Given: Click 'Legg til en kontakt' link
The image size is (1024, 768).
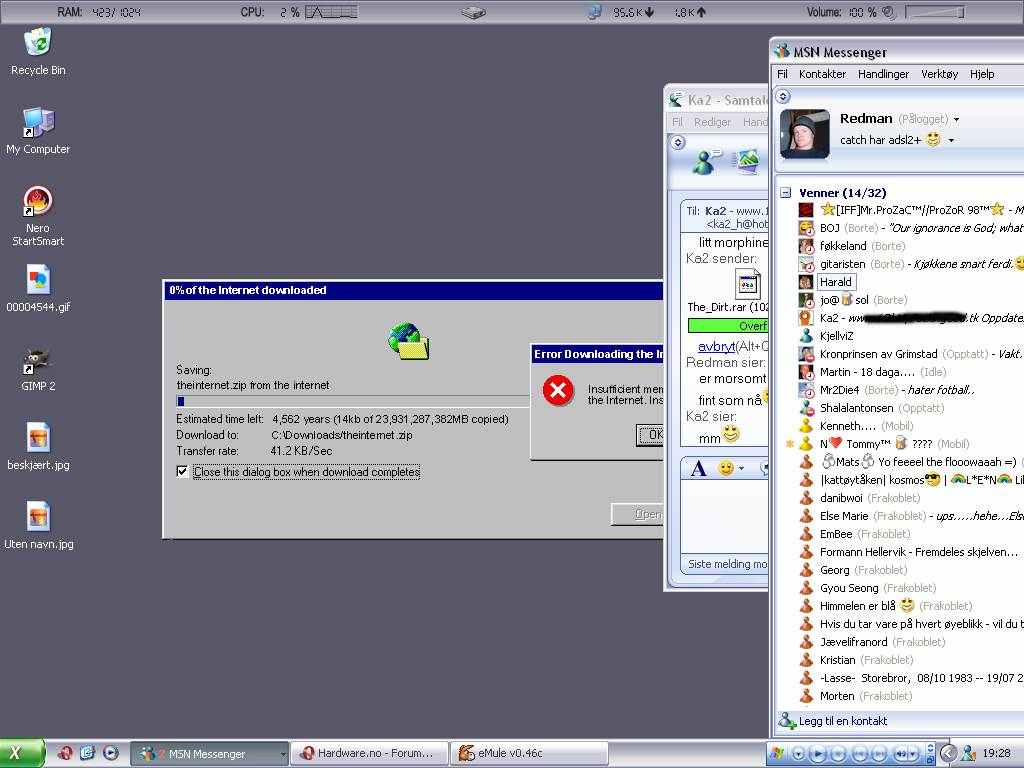Looking at the screenshot, I should click(x=842, y=721).
